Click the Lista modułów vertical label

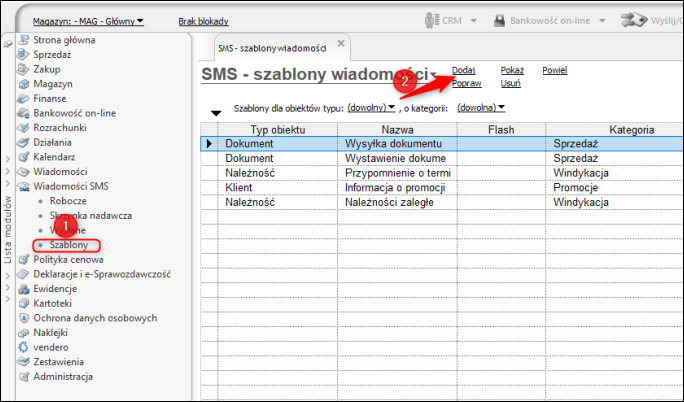(7, 229)
